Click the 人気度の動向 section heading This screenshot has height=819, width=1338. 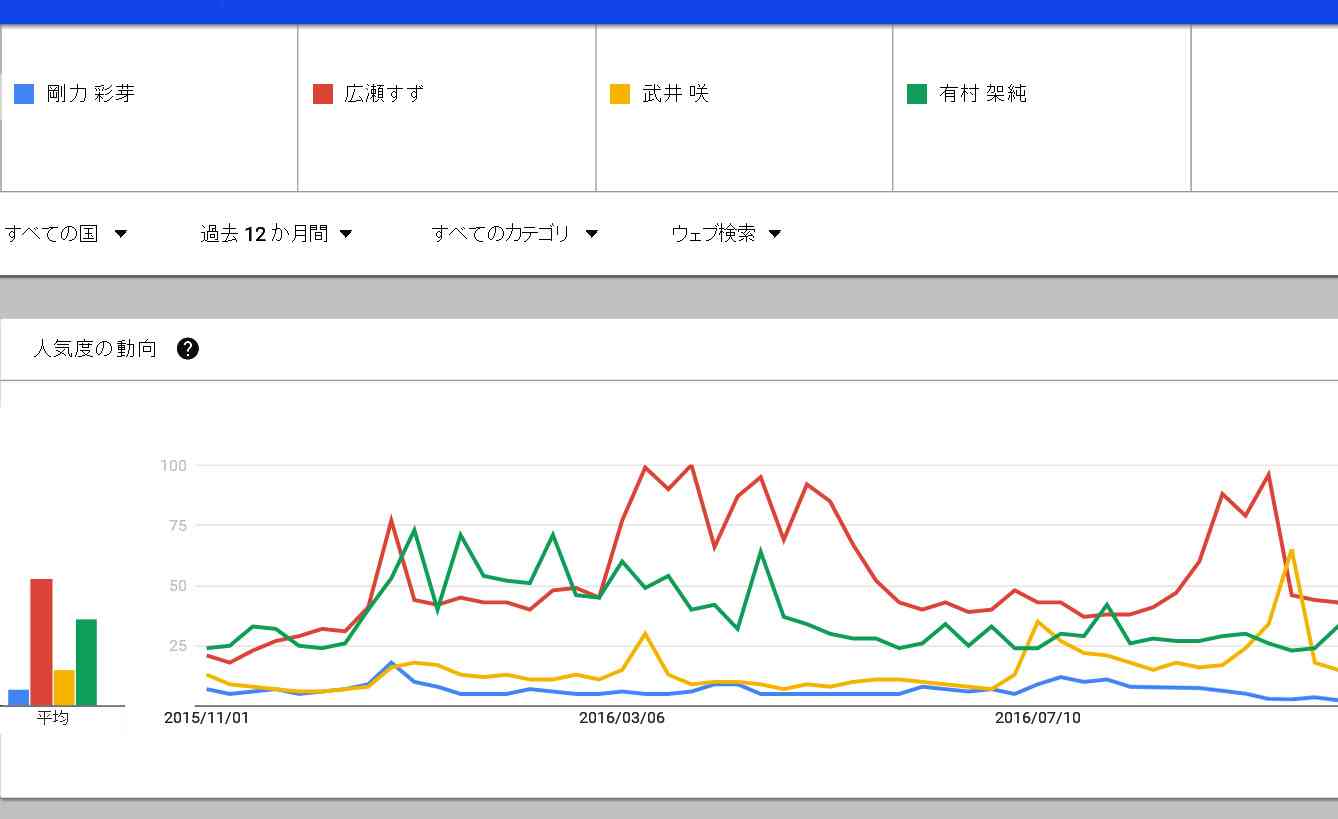click(x=95, y=349)
